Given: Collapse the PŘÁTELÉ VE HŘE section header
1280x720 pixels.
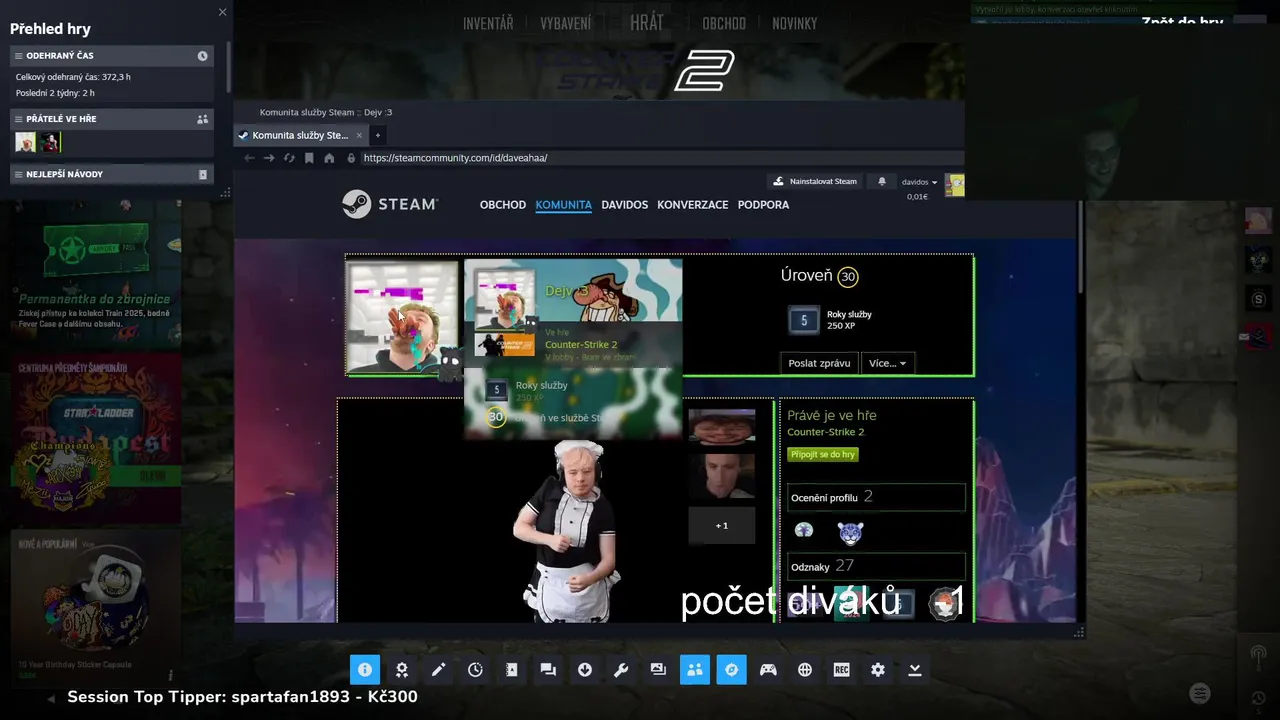Looking at the screenshot, I should pyautogui.click(x=112, y=119).
